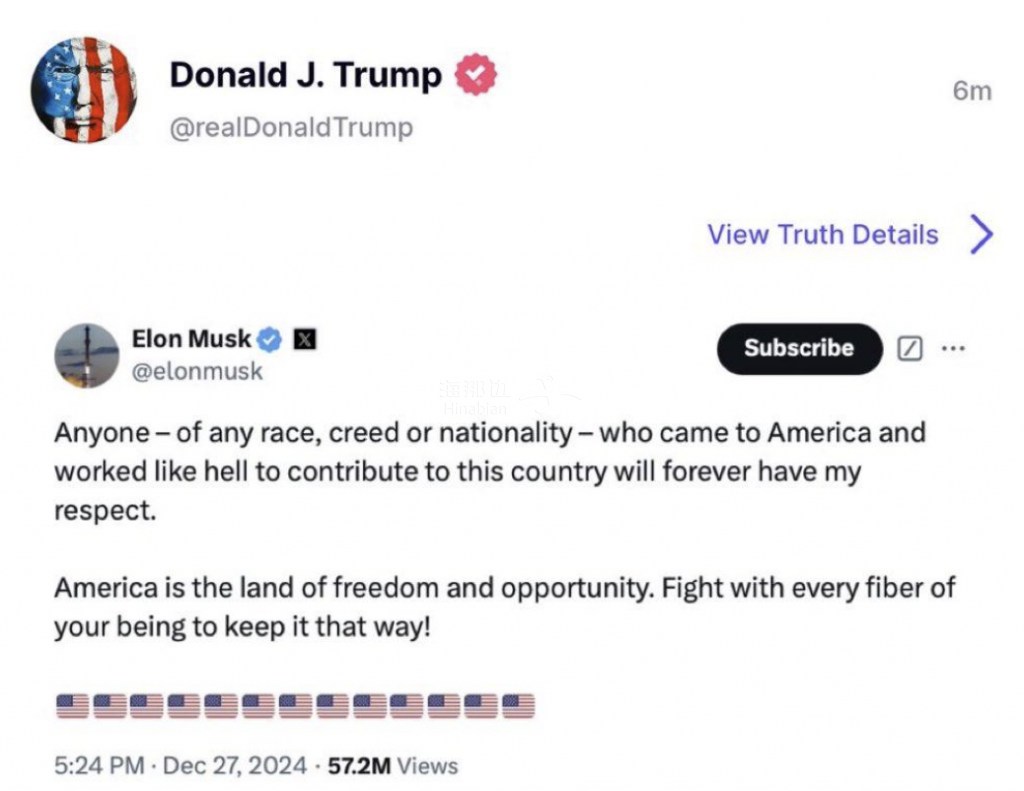Screen dimensions: 1024x791
Task: Click the Grok slash icon beside Subscribe
Action: (x=910, y=348)
